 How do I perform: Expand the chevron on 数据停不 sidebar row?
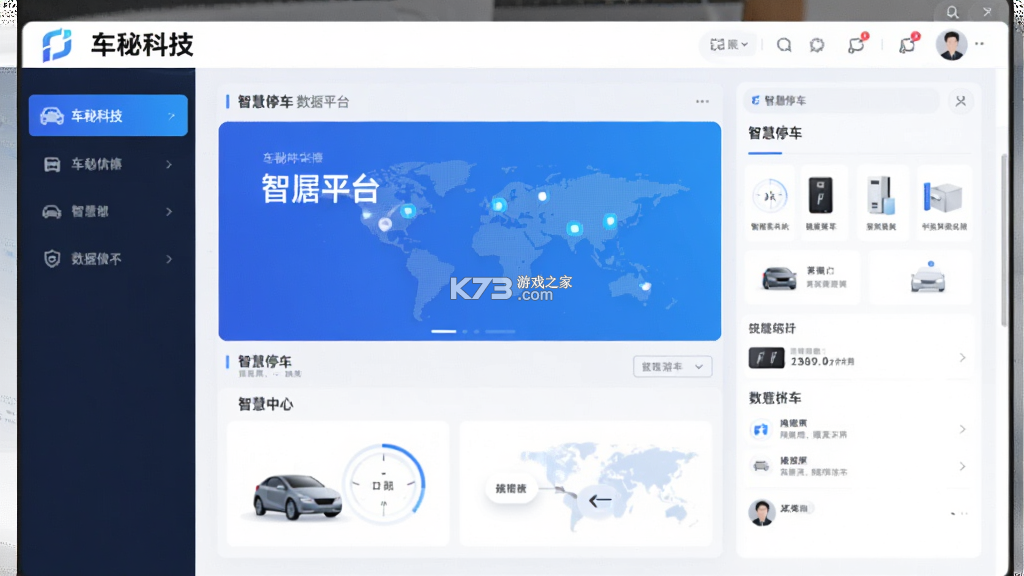(x=169, y=259)
